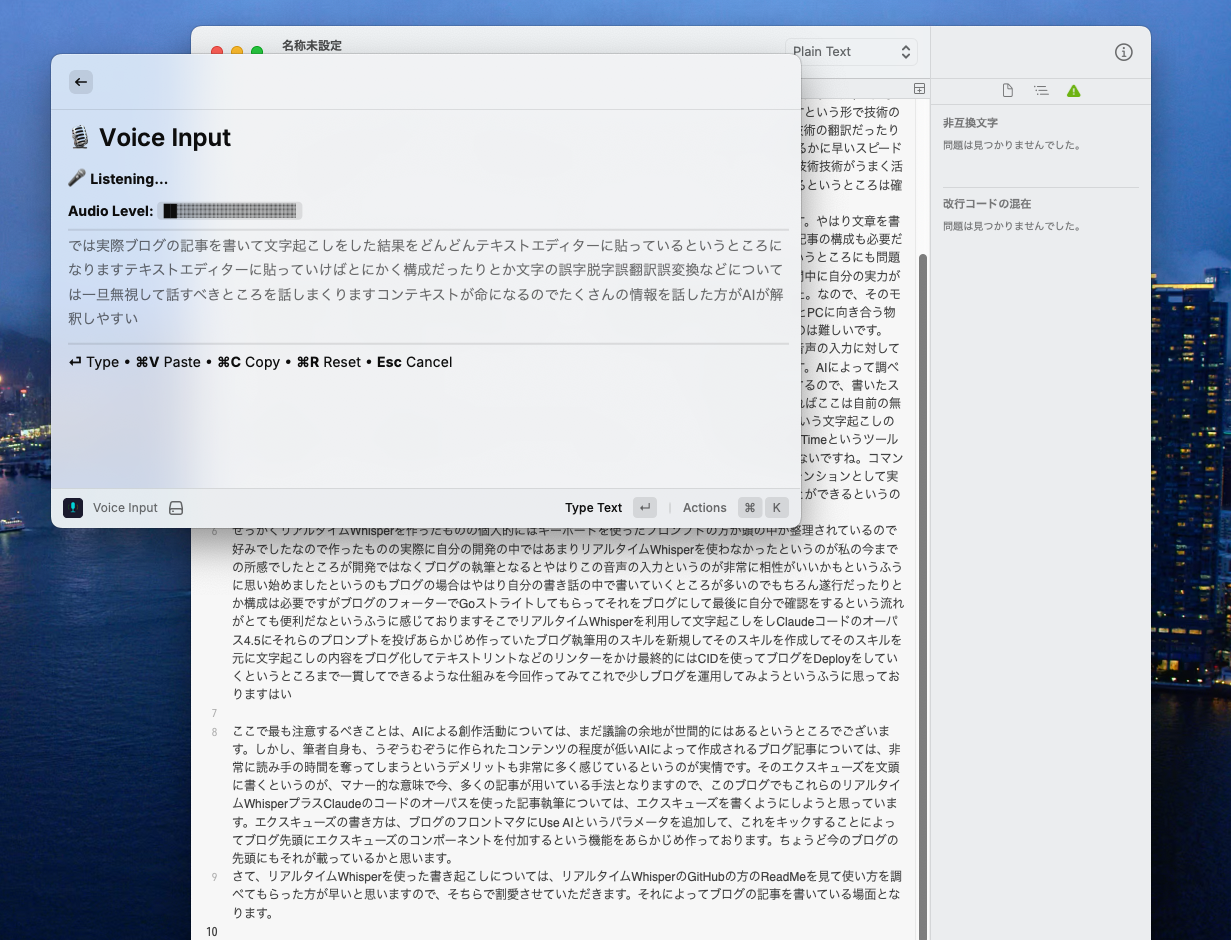Click the K key icon beside Actions
The image size is (1231, 940).
click(776, 508)
